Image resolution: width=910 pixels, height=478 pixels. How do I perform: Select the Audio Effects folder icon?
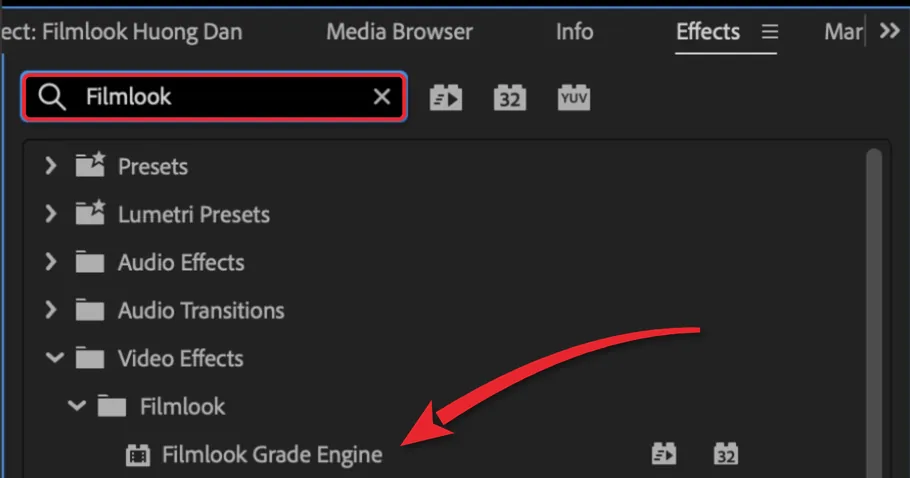90,262
